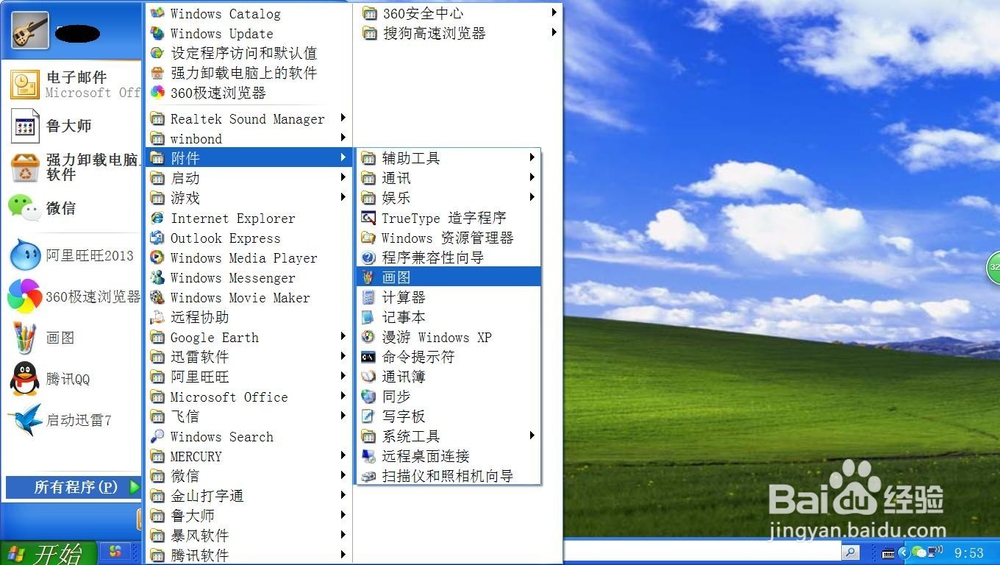The width and height of the screenshot is (1000, 565).
Task: Launch 阿里旺旺2013 from Start menu
Action: pos(73,255)
